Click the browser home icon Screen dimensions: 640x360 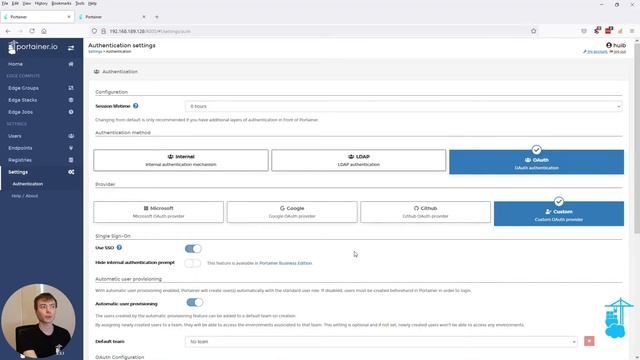pos(44,31)
